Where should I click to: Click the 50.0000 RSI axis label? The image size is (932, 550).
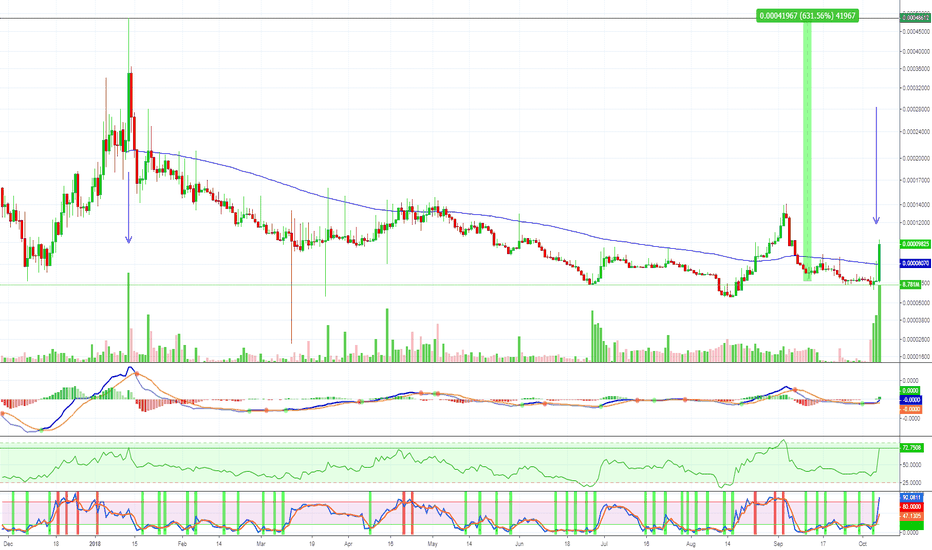912,465
